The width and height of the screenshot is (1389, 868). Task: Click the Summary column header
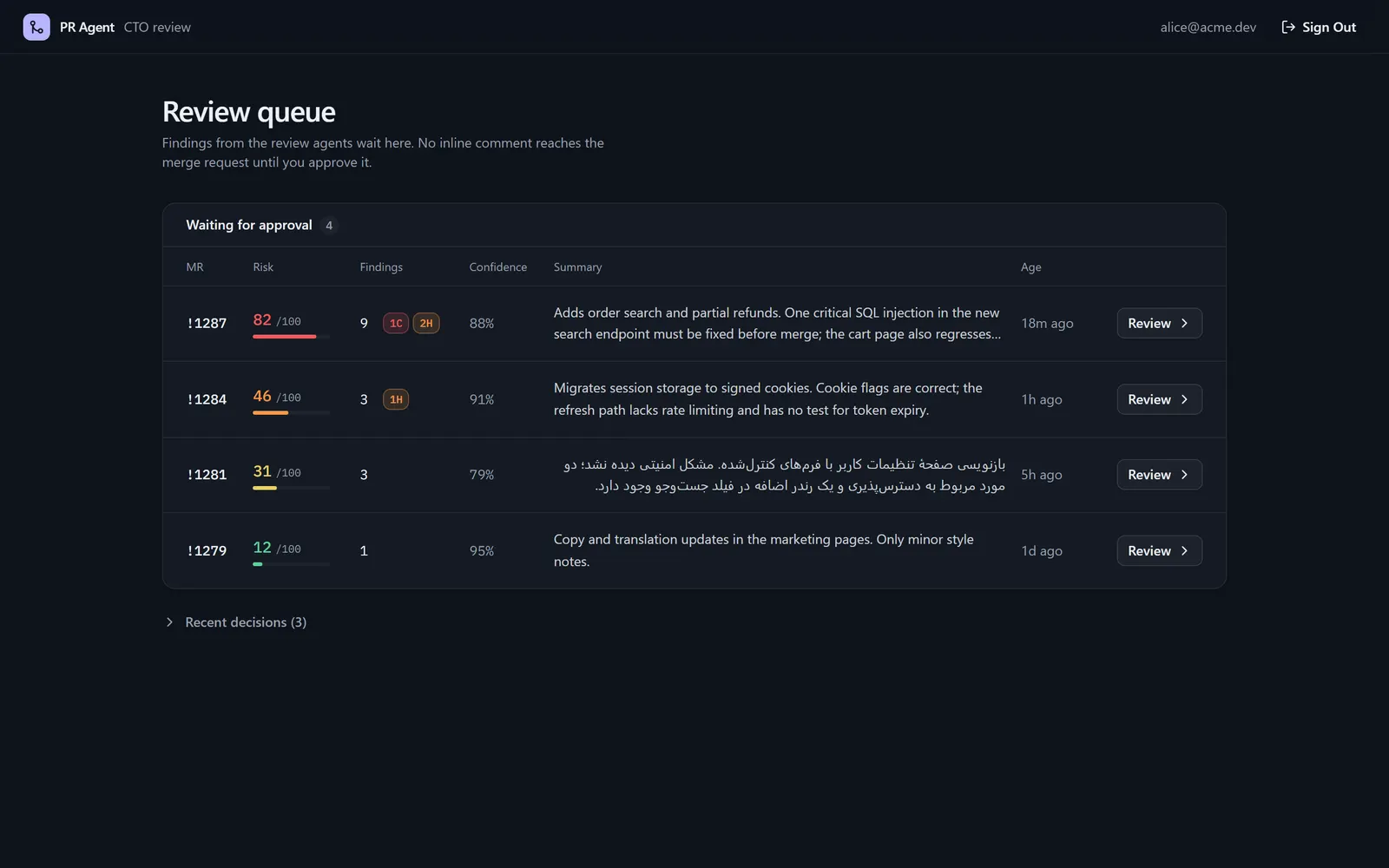577,267
